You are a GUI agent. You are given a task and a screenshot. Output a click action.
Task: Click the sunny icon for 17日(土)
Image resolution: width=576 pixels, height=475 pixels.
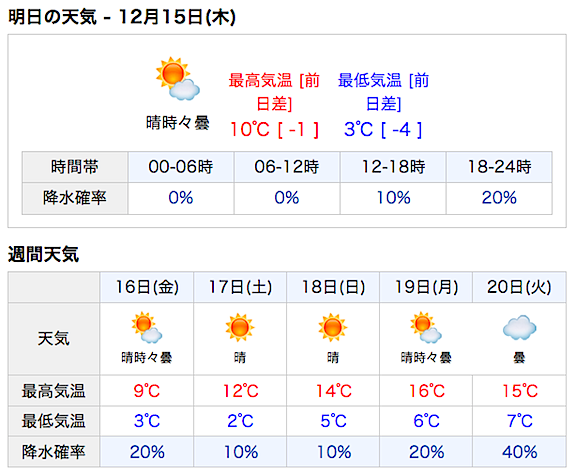240,327
